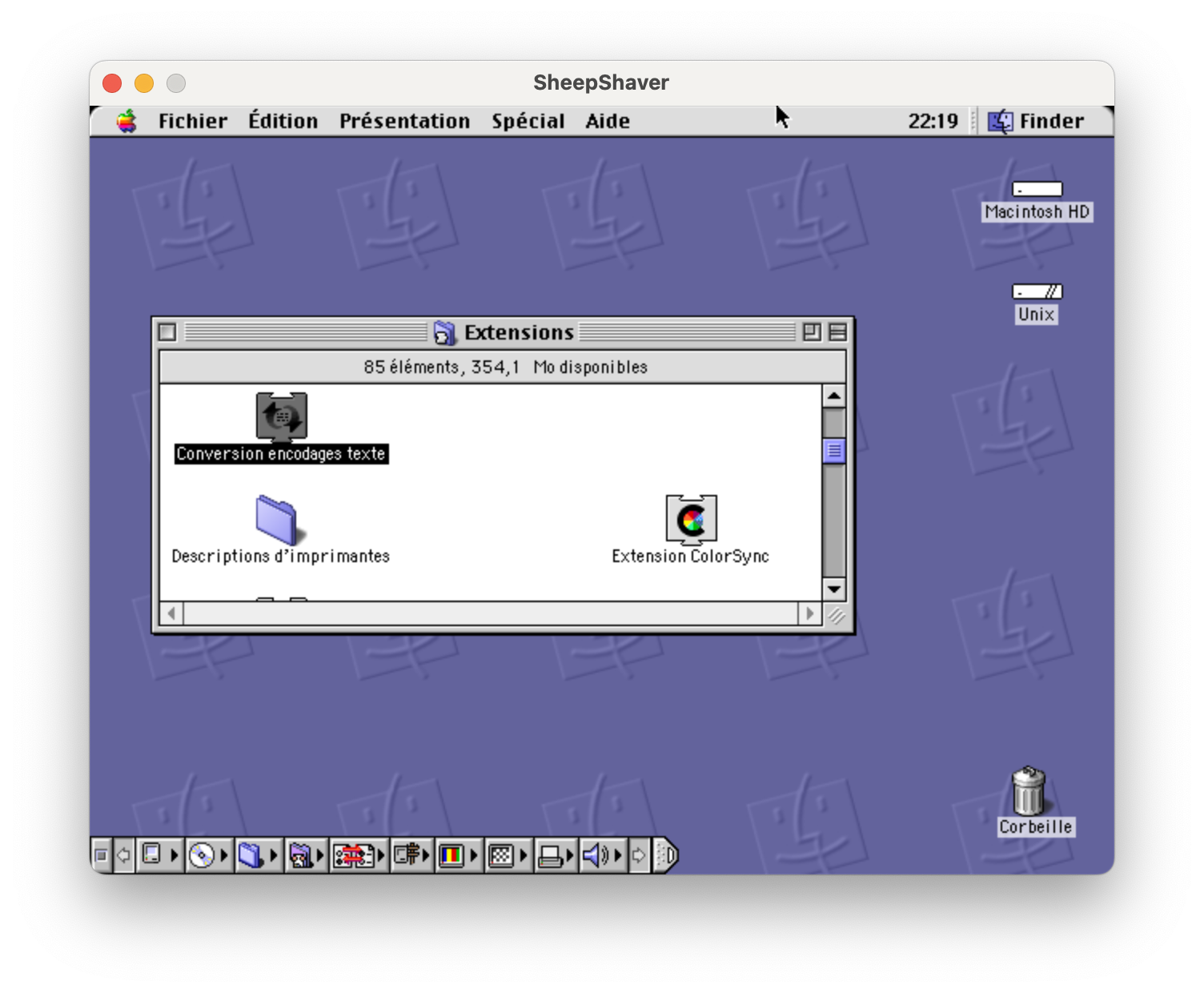This screenshot has height=993, width=1204.
Task: Open the Édition menu
Action: 283,122
